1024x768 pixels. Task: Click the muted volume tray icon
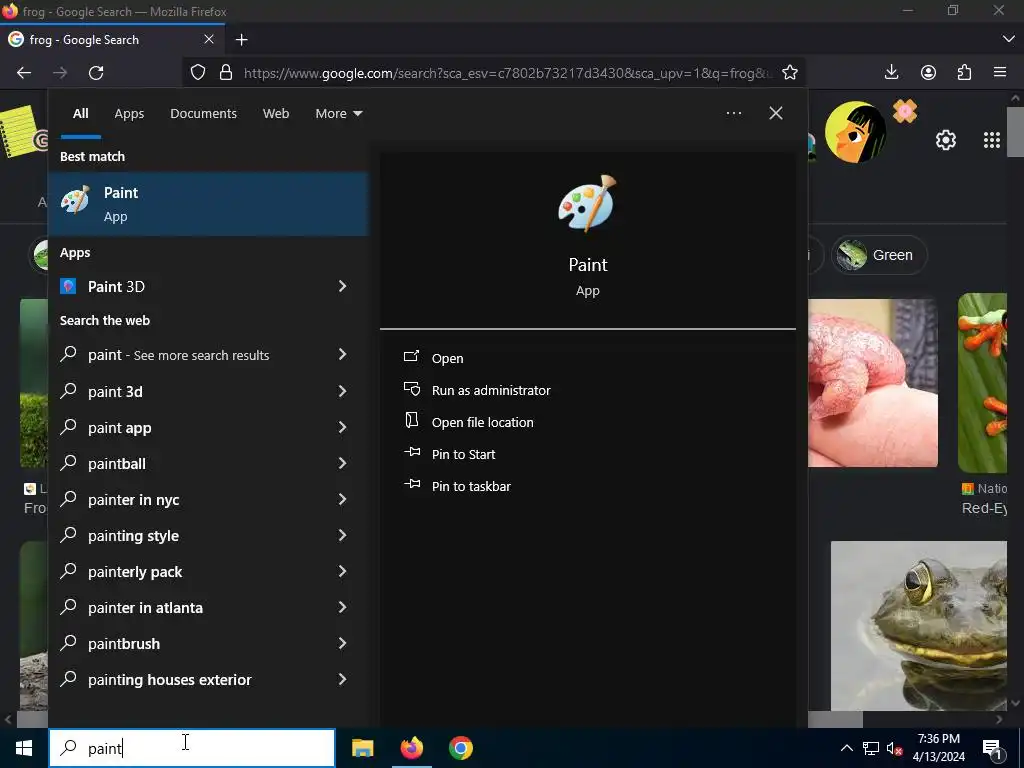click(x=894, y=748)
